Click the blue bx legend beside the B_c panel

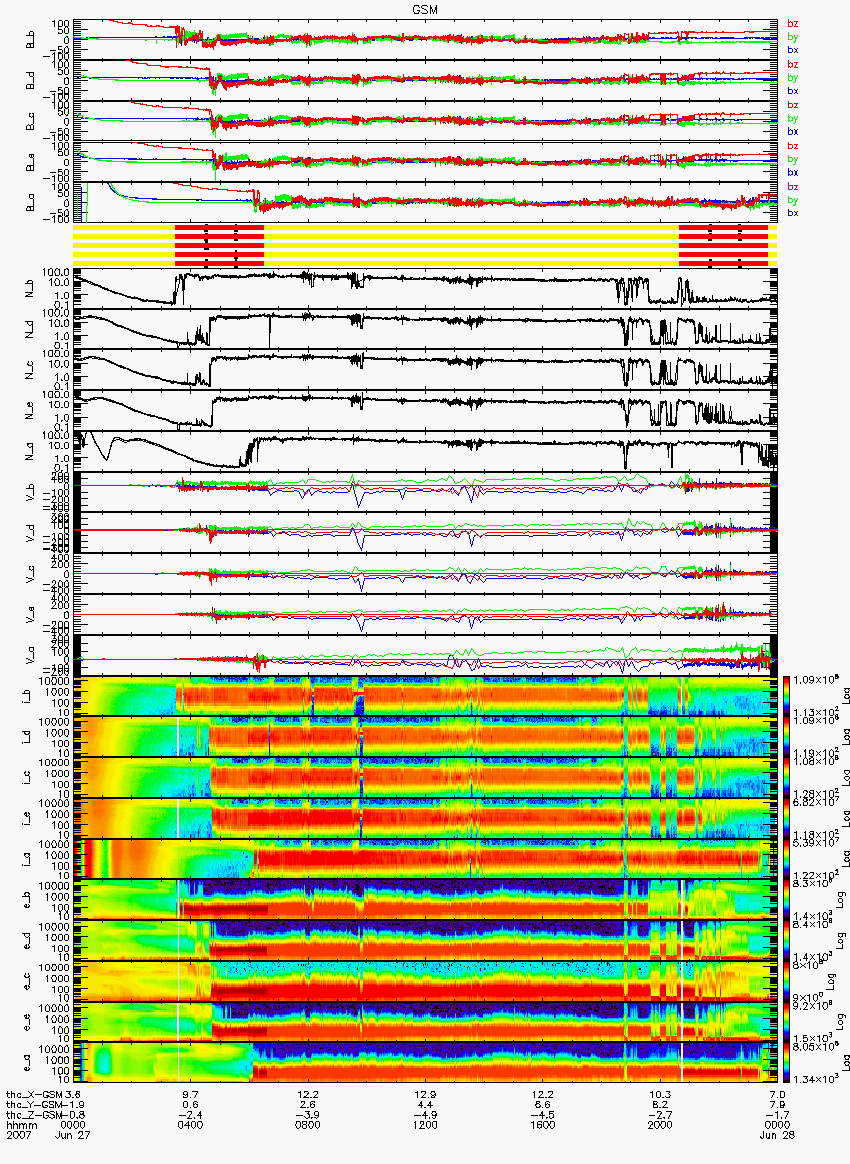793,131
